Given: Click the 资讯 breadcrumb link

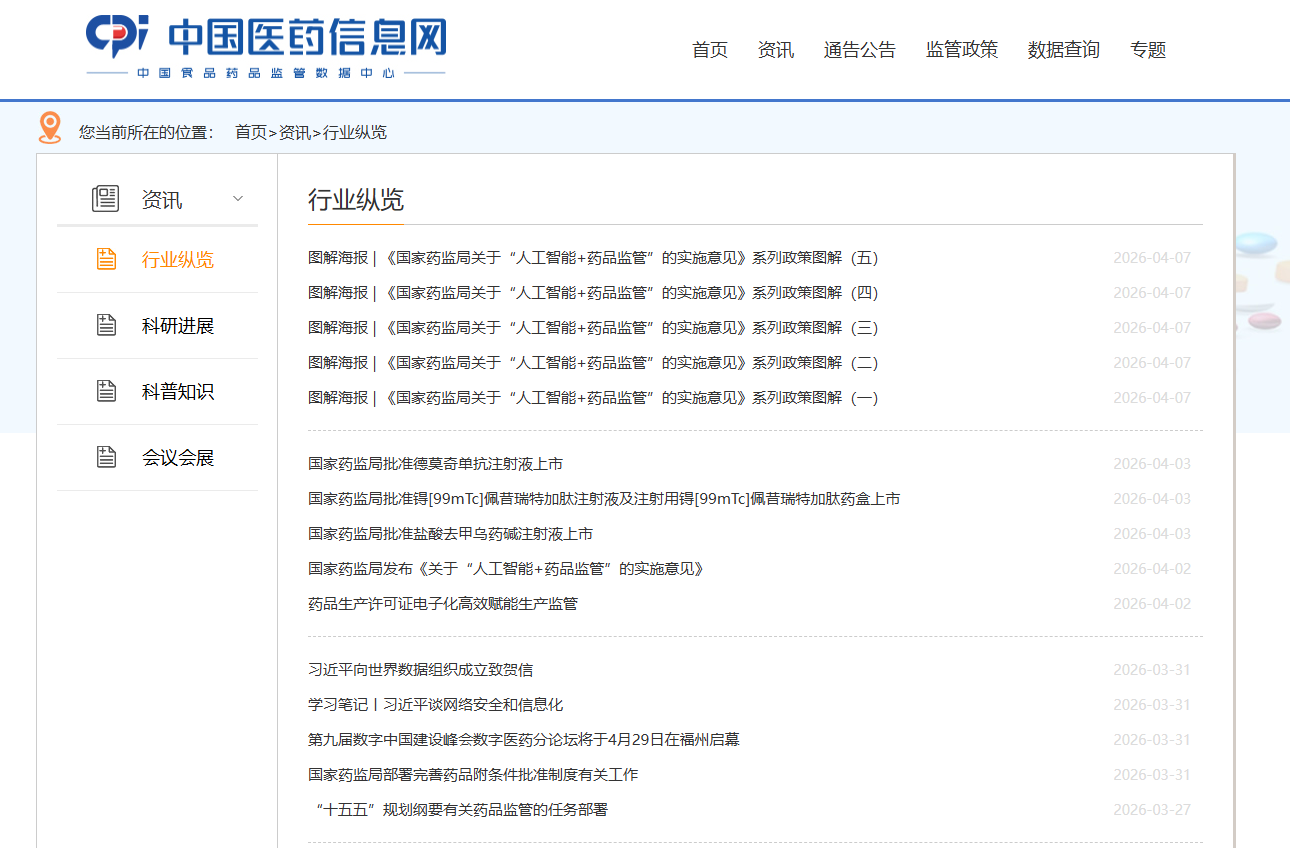Looking at the screenshot, I should click(x=294, y=132).
